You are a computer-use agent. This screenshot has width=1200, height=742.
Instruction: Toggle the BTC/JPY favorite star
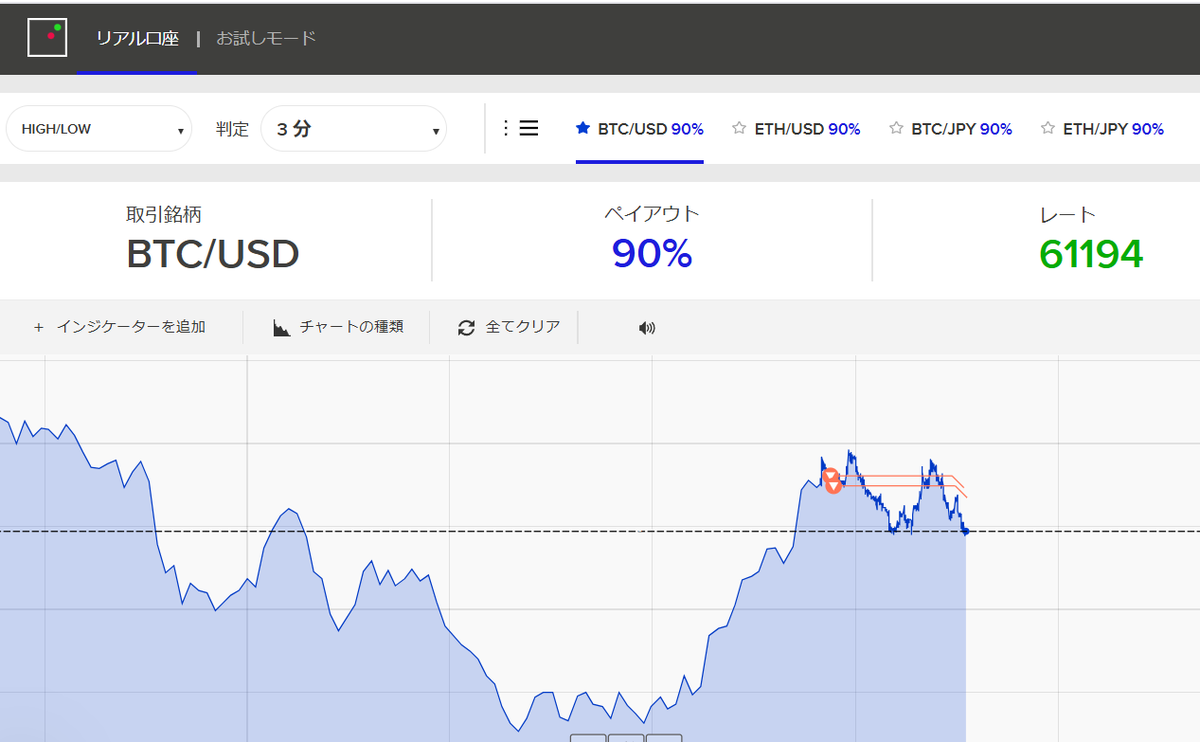[x=896, y=128]
